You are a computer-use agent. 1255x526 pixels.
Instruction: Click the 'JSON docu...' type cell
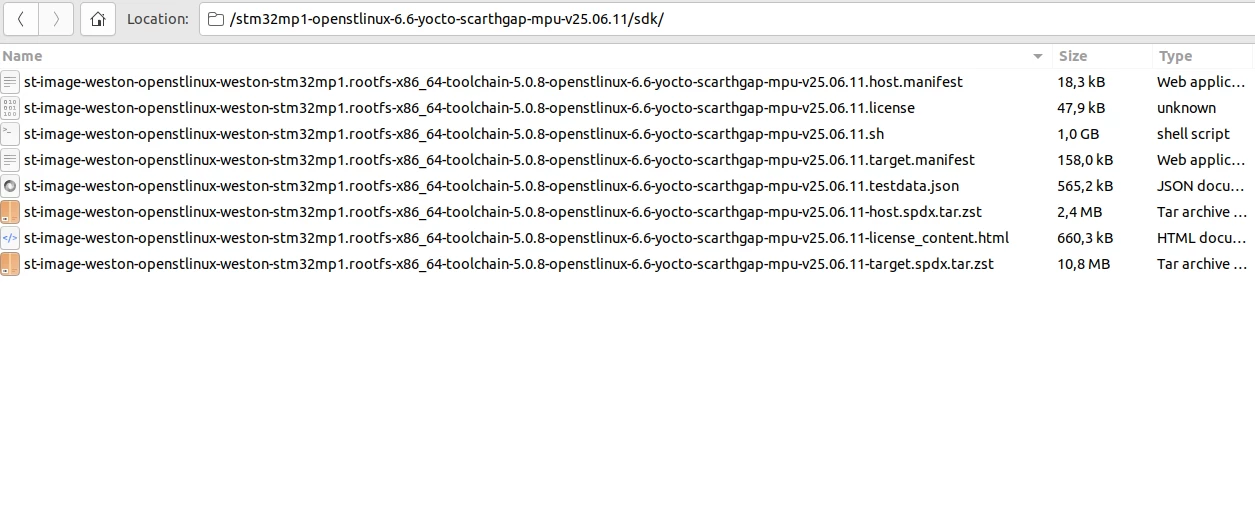pyautogui.click(x=1201, y=186)
